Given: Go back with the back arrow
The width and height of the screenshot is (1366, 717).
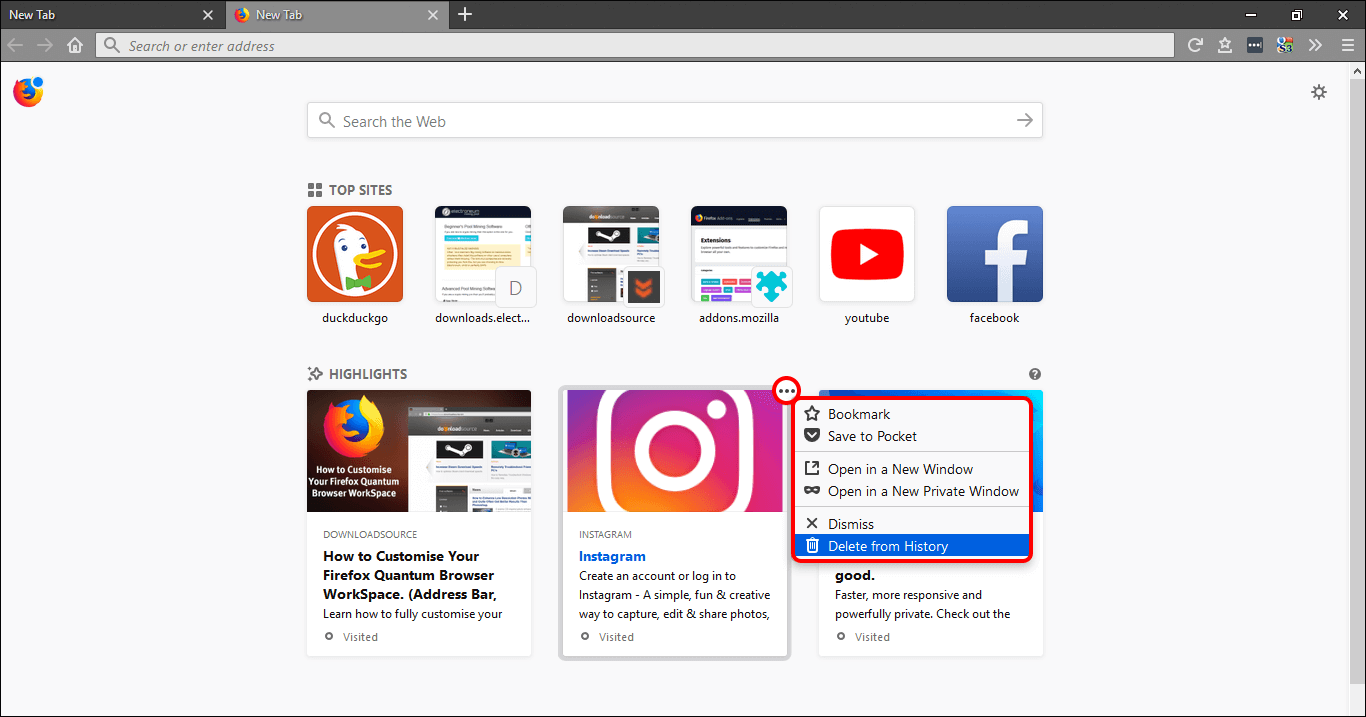Looking at the screenshot, I should click(x=15, y=45).
